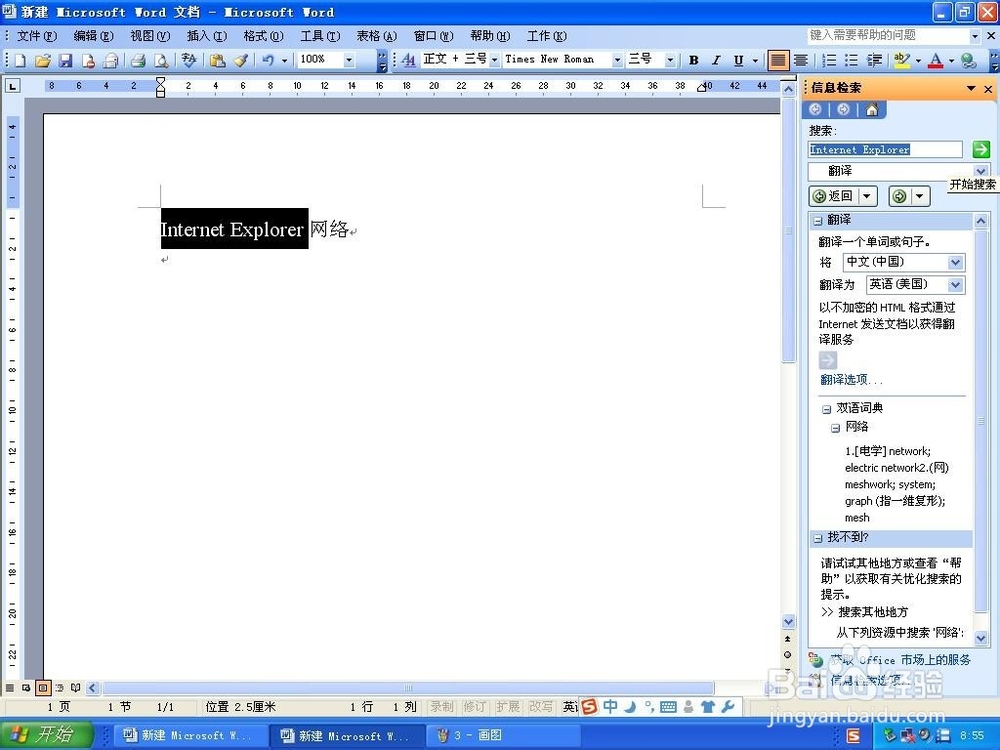Viewport: 1000px width, 750px height.
Task: Create a new blank document
Action: tap(20, 61)
